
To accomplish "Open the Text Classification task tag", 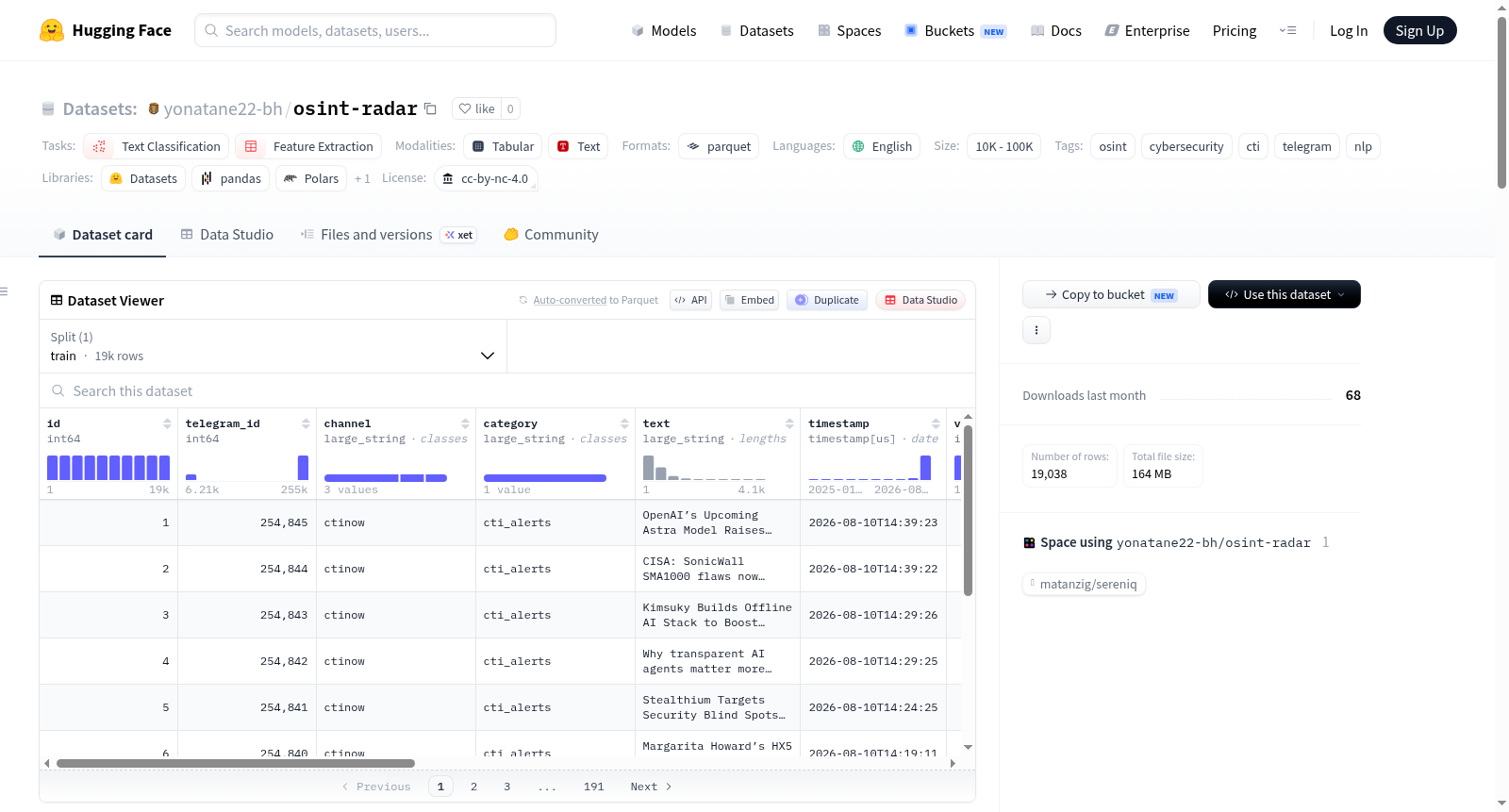I will tap(157, 146).
